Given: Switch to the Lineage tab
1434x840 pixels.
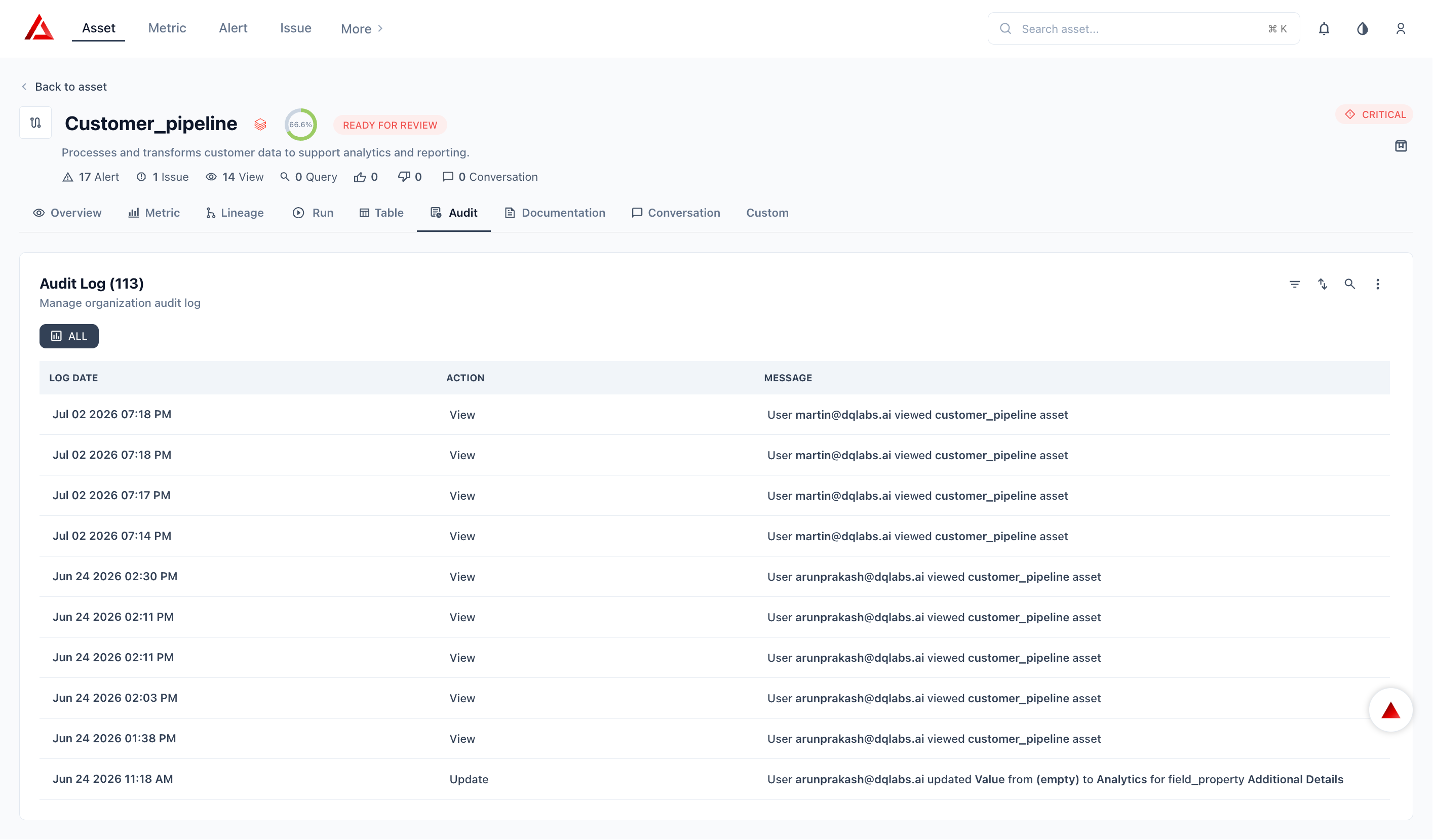Looking at the screenshot, I should (x=235, y=213).
